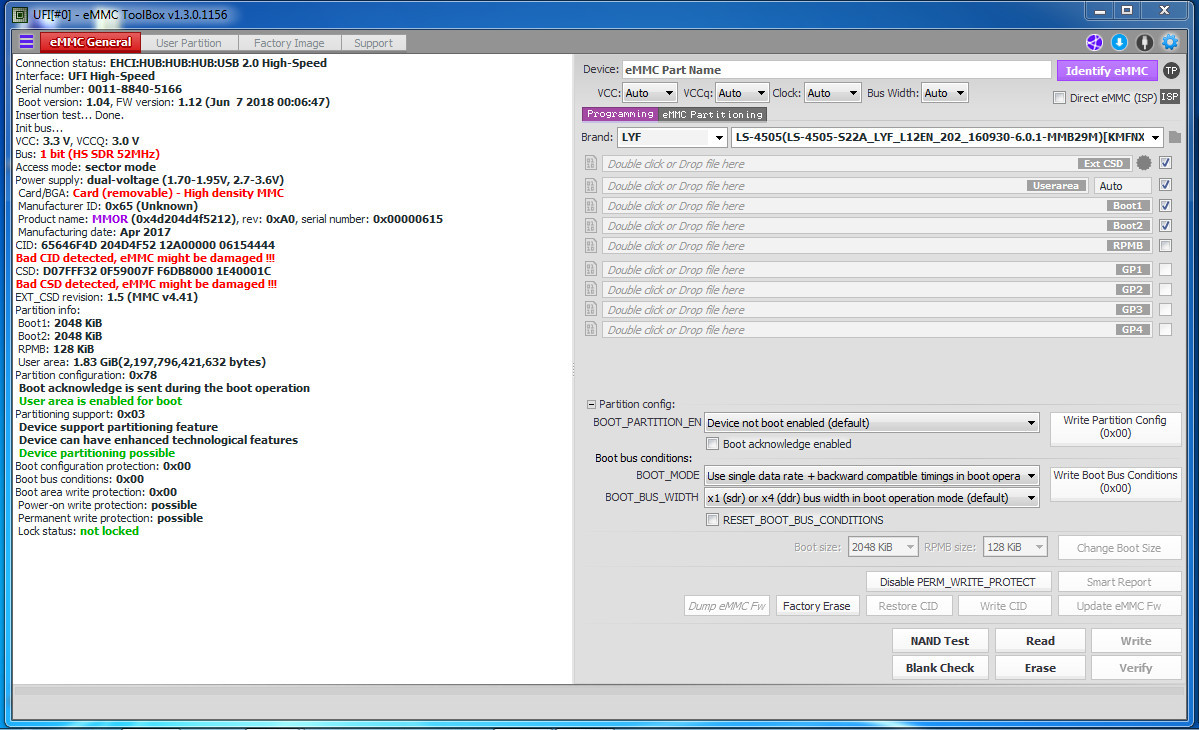
Task: Enable the RPMB checkbox
Action: click(x=1165, y=245)
